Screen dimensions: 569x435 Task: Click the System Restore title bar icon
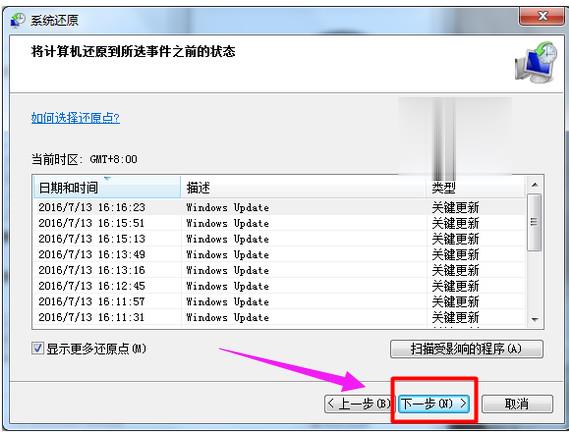pyautogui.click(x=17, y=20)
